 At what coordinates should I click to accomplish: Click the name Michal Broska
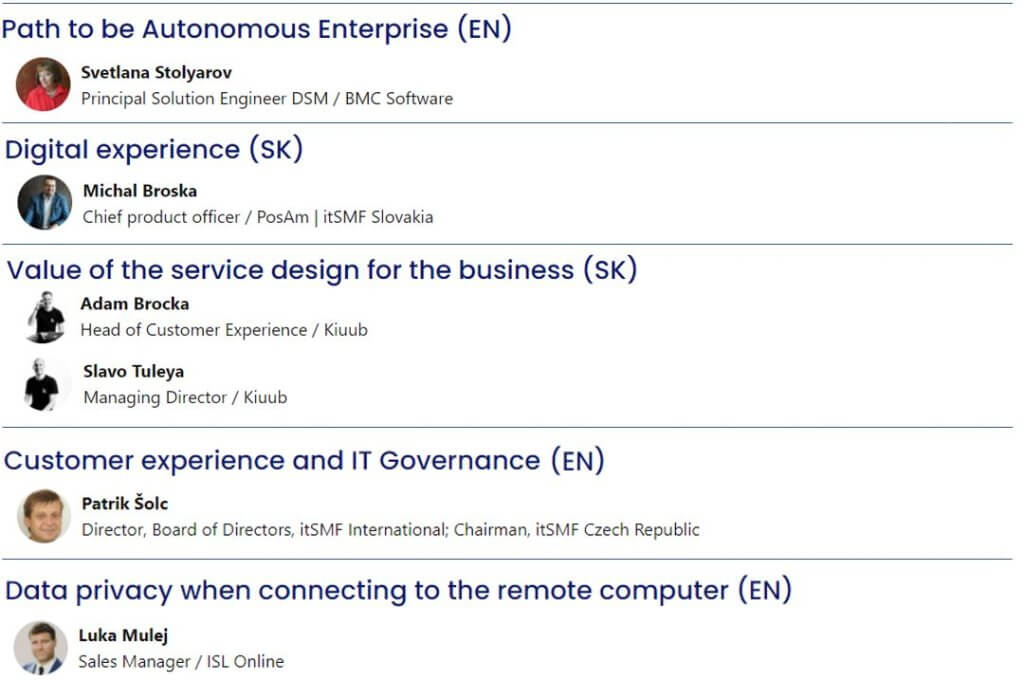[x=140, y=191]
